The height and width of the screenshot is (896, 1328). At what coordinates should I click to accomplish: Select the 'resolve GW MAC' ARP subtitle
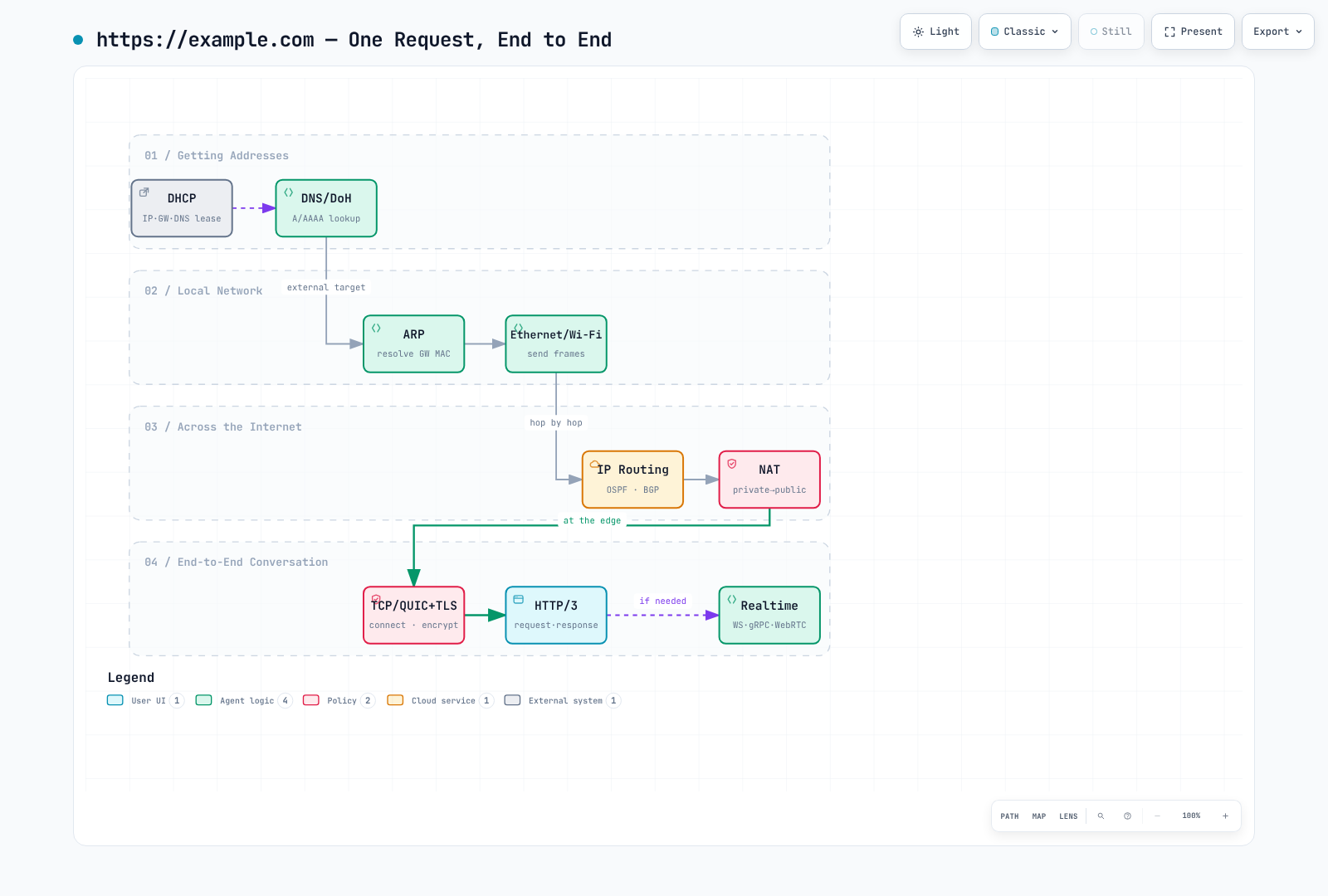tap(413, 354)
